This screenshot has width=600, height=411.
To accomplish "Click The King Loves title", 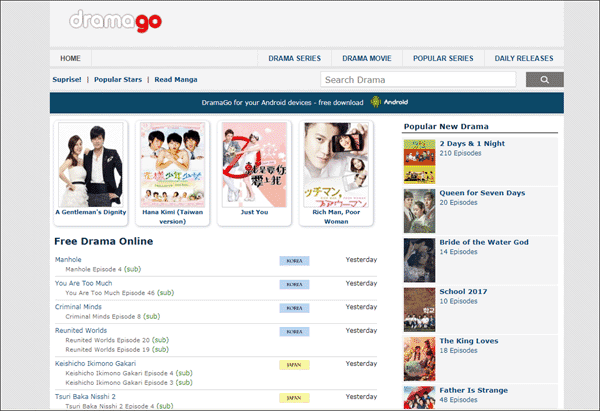I will coord(469,341).
